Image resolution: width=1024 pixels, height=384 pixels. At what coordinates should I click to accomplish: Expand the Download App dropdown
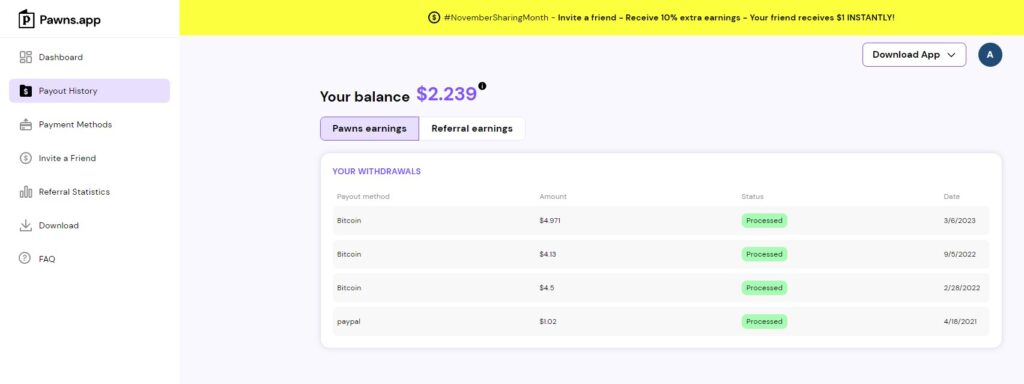pyautogui.click(x=914, y=55)
